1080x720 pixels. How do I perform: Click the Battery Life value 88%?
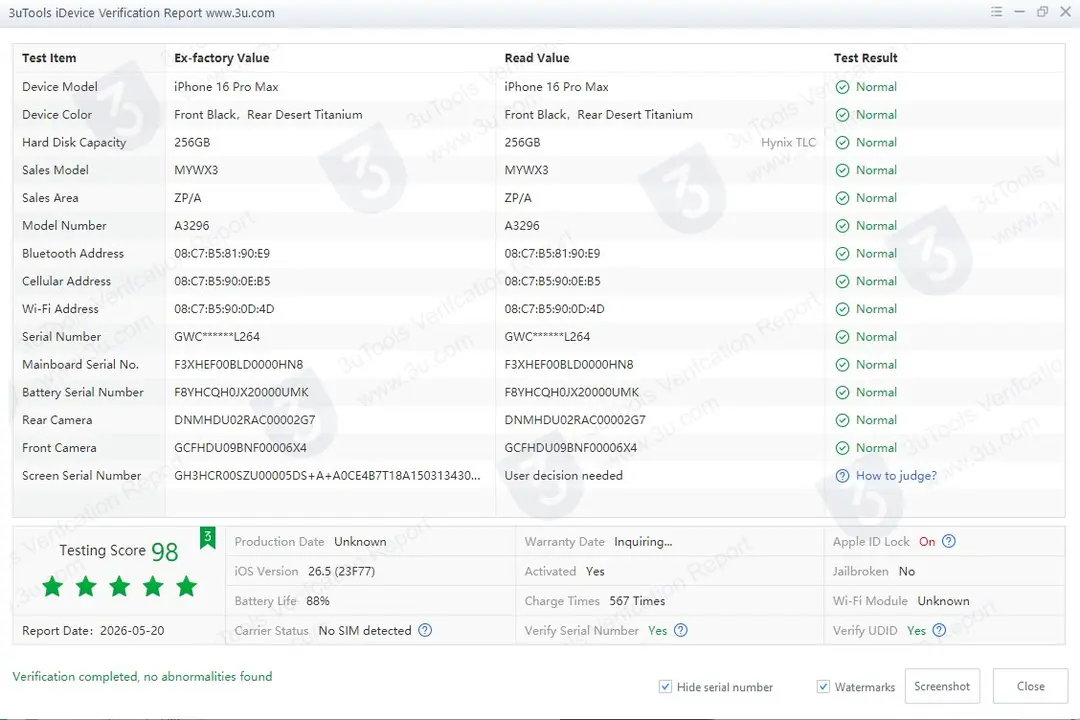(318, 601)
